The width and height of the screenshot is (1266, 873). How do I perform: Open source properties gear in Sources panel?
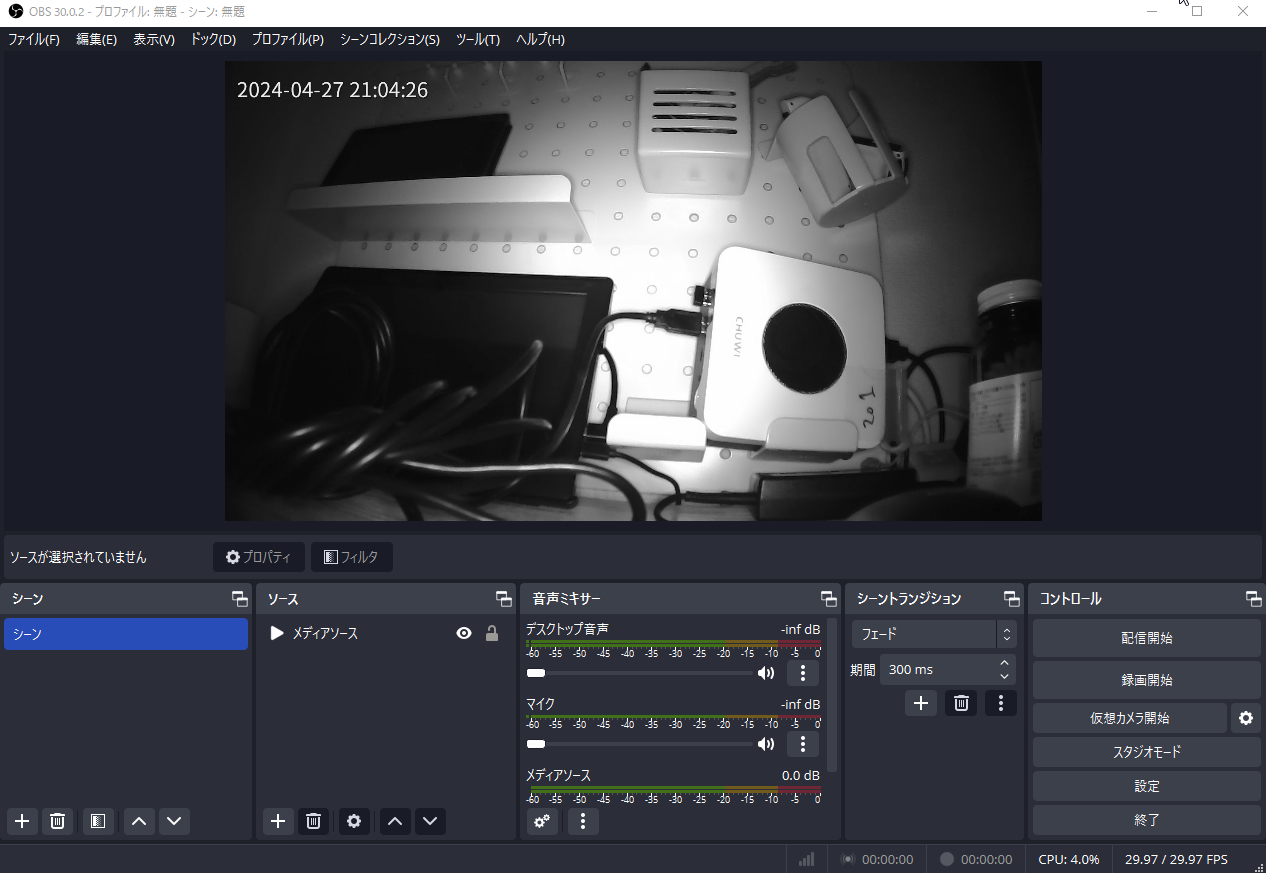click(353, 821)
